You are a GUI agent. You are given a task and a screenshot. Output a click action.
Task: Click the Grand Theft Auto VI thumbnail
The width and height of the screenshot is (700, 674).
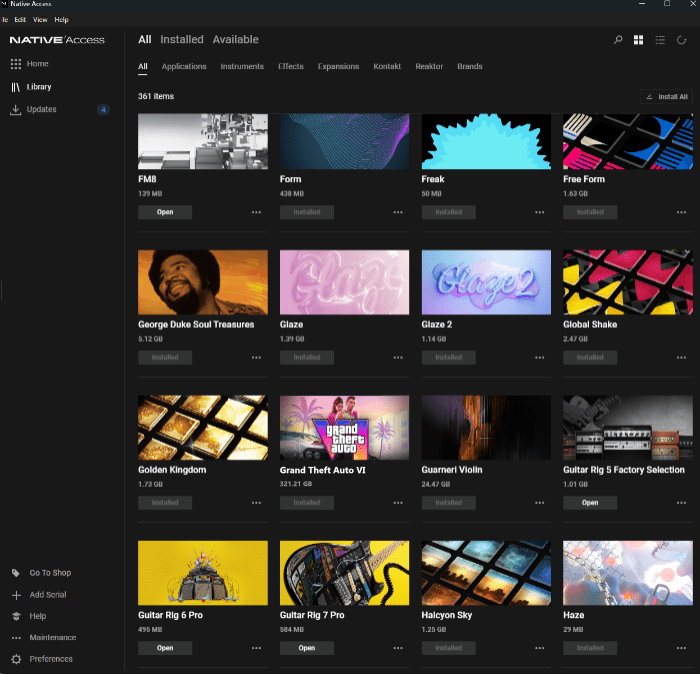click(345, 427)
